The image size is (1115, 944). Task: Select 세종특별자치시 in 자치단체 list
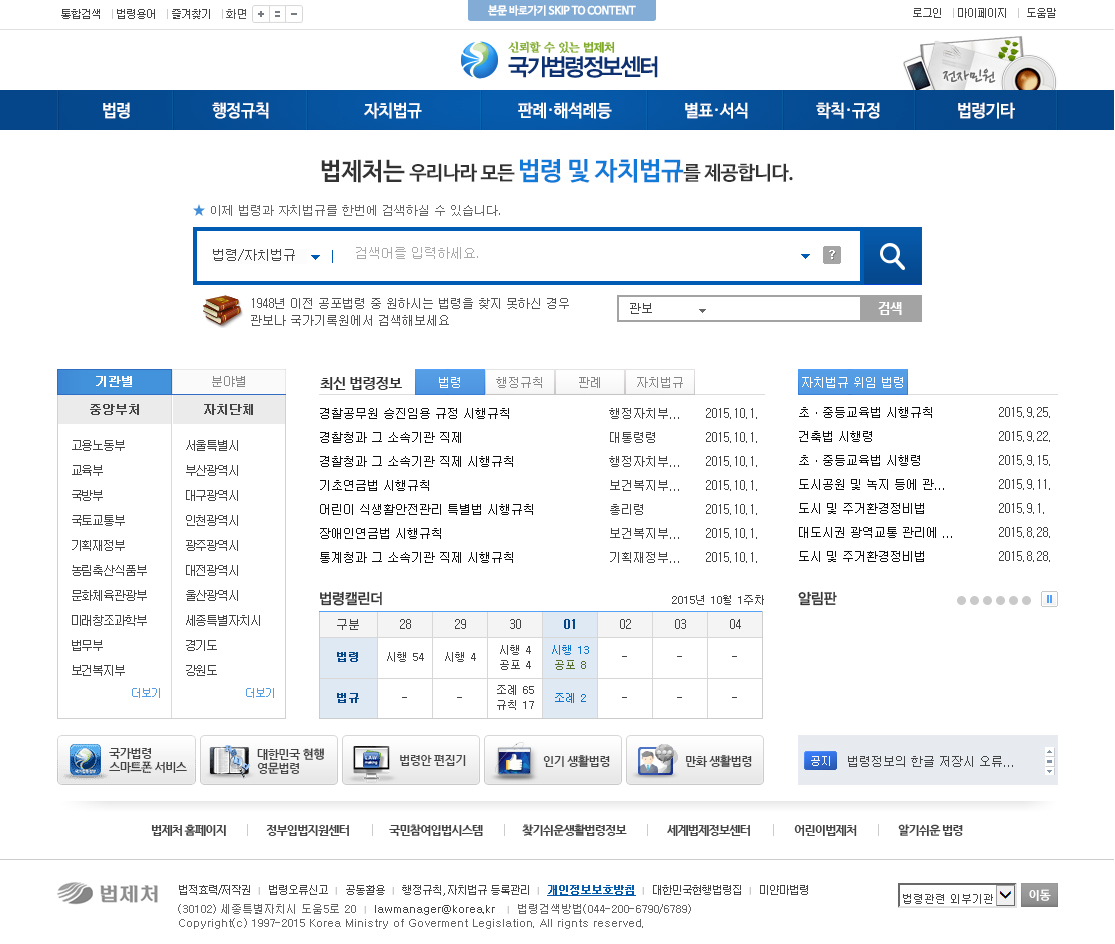click(x=223, y=621)
